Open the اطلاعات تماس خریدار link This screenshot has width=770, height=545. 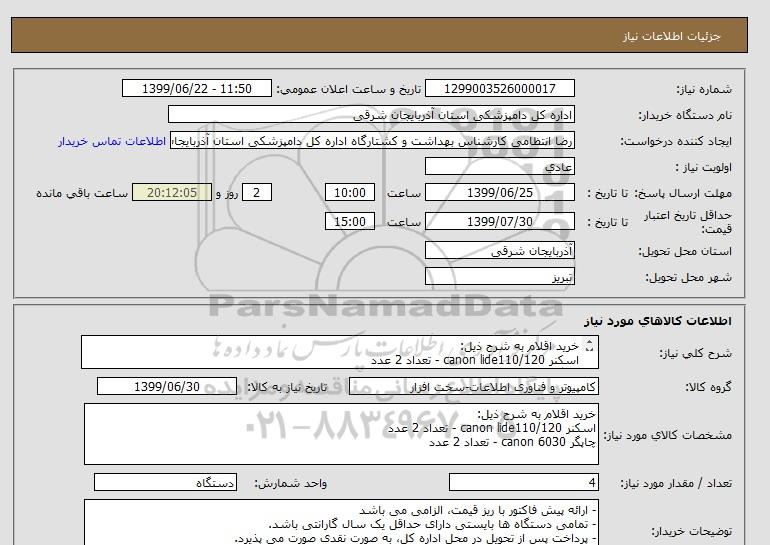(x=112, y=141)
